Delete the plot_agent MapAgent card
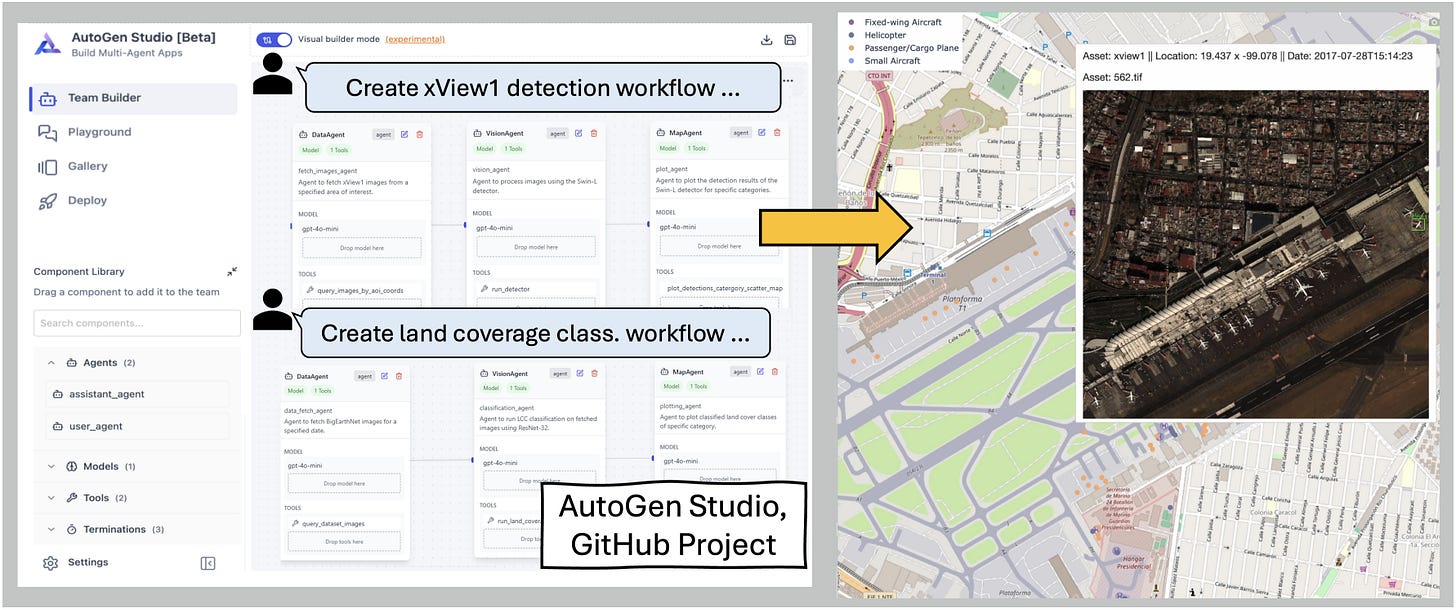 pyautogui.click(x=776, y=132)
